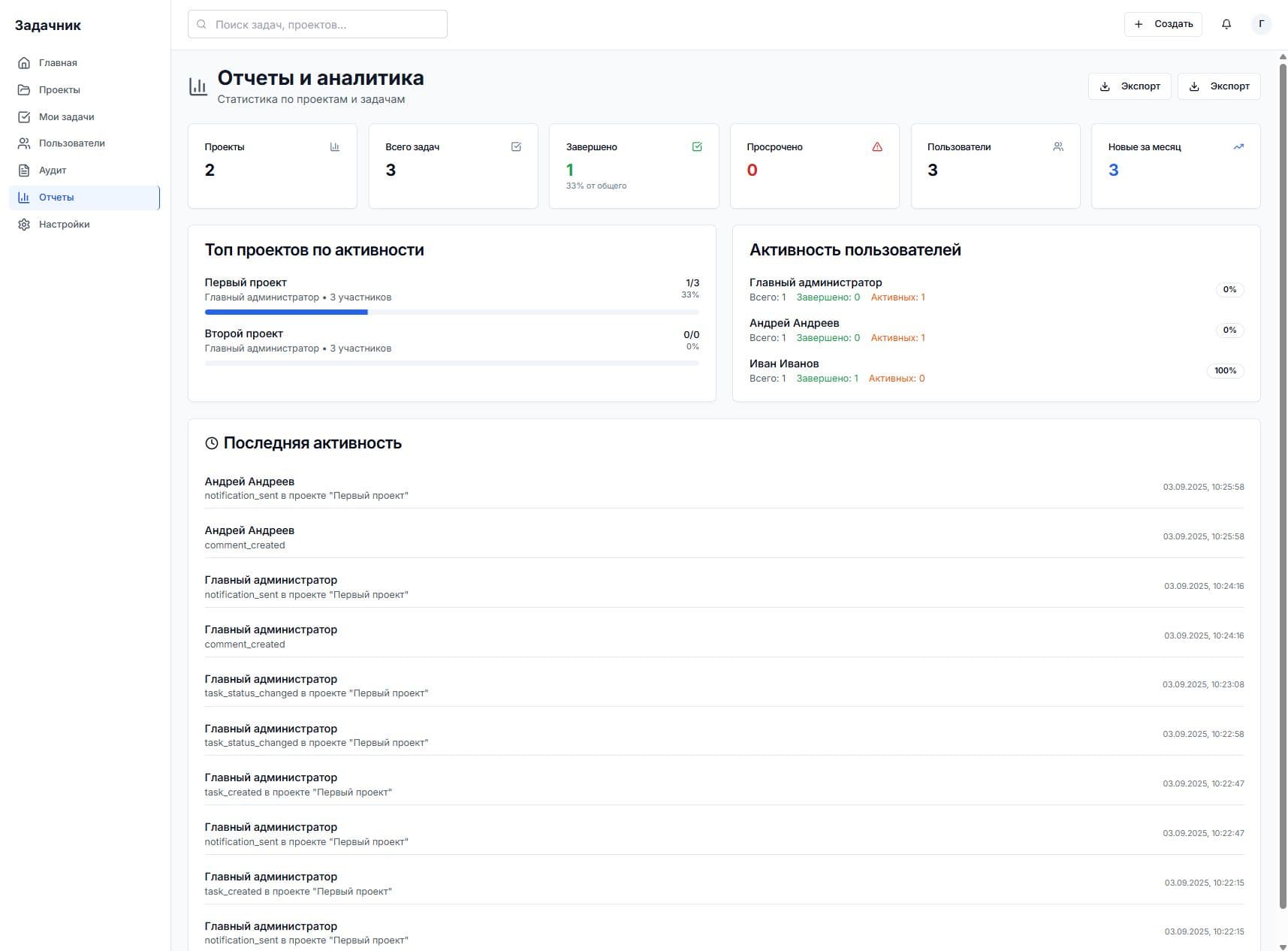Click the bar chart icon beside Отчеты и аналитика
The image size is (1288, 951).
[x=198, y=87]
